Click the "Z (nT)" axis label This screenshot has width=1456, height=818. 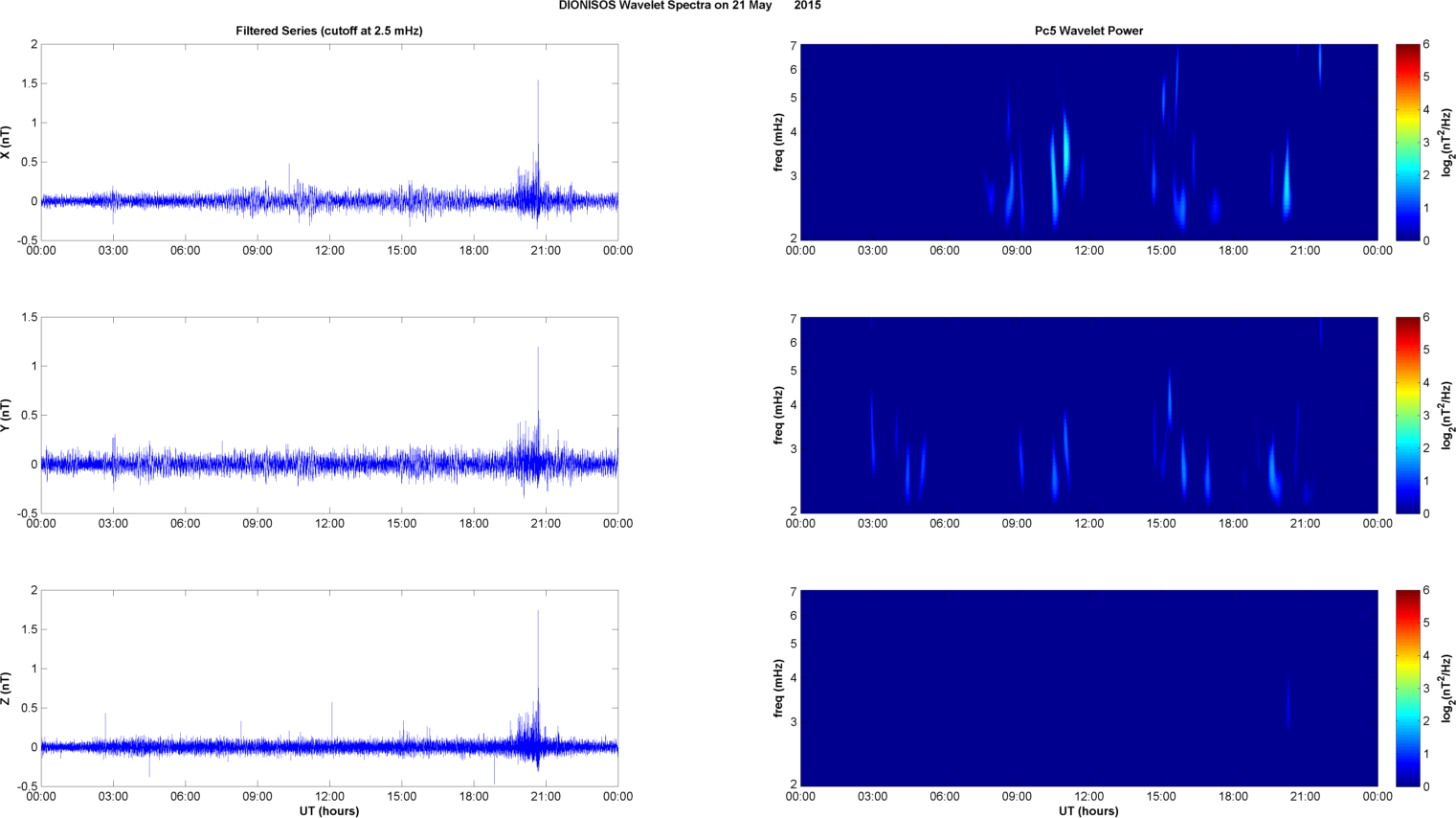7,689
